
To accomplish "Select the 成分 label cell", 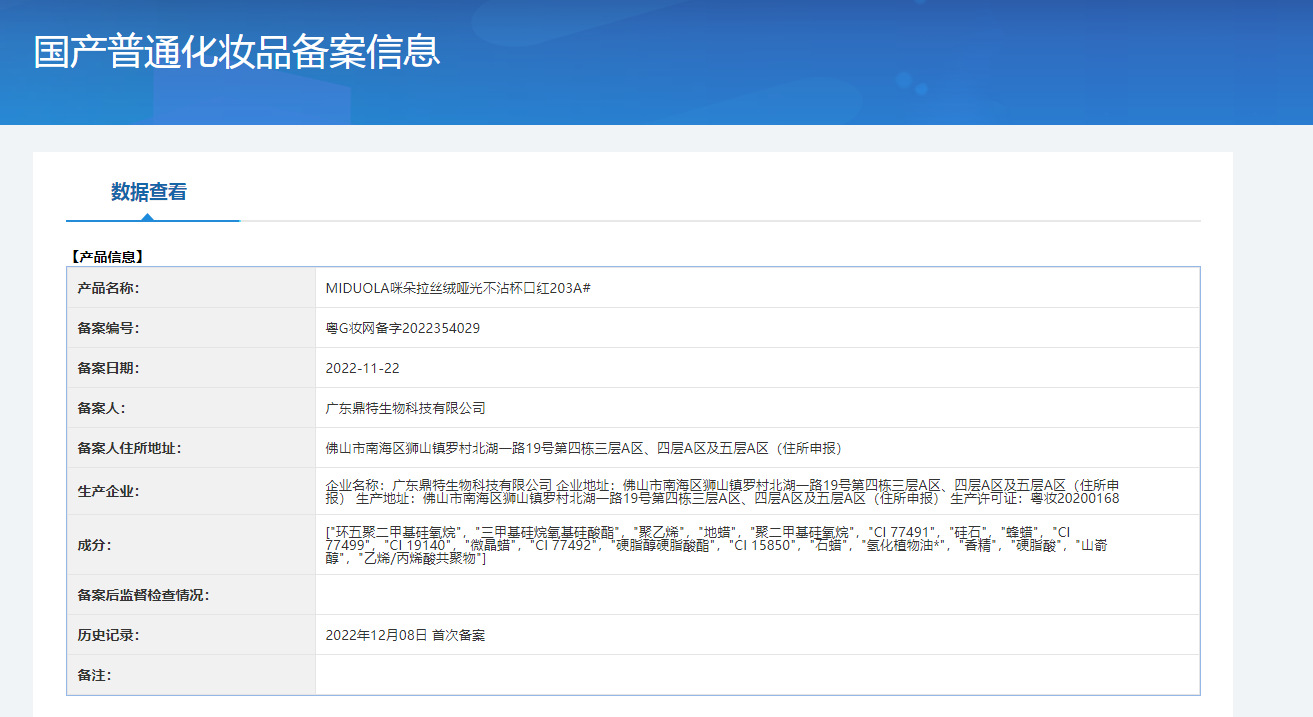I will (x=191, y=545).
